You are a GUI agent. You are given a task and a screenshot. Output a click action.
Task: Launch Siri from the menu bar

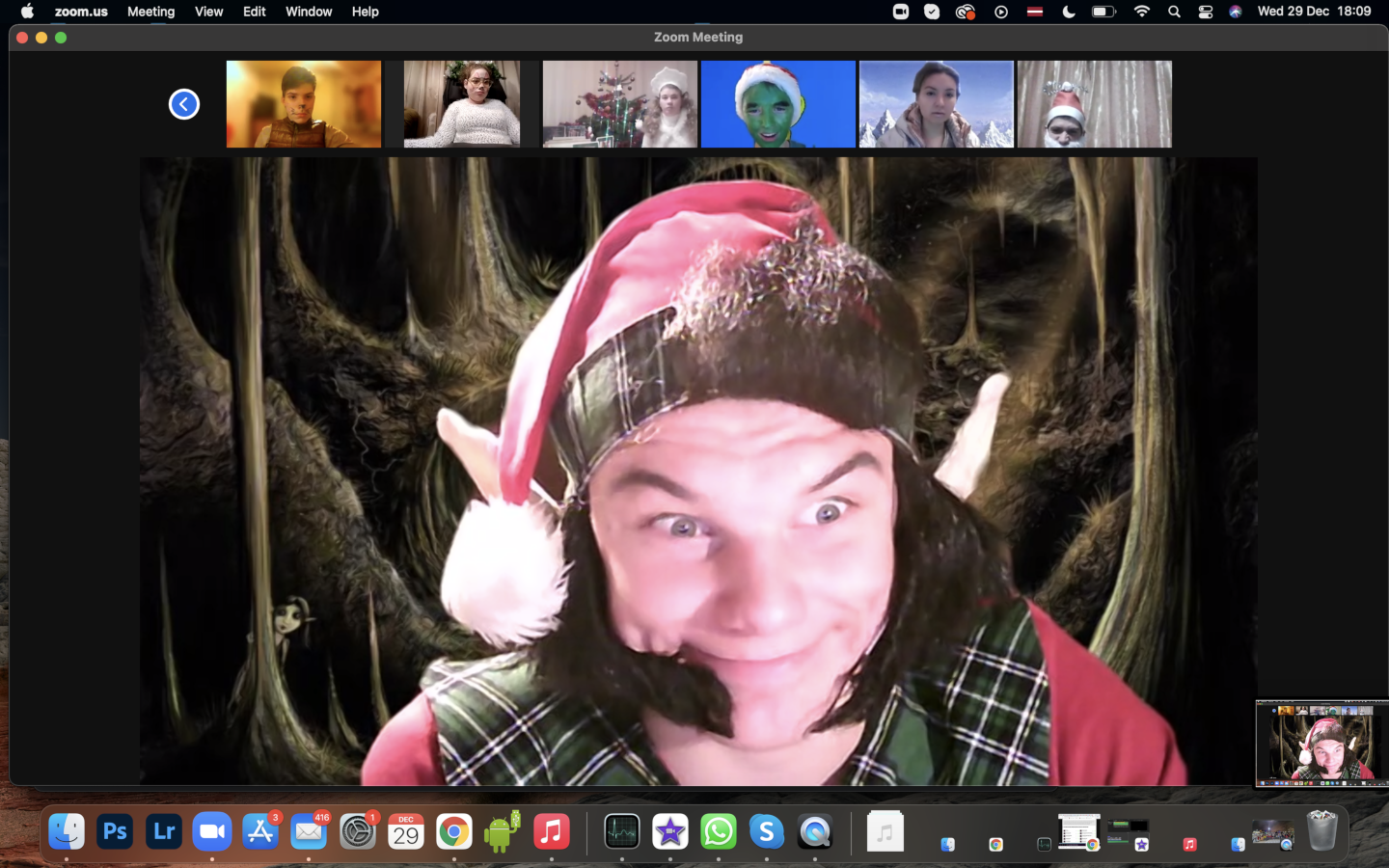pos(1236,12)
